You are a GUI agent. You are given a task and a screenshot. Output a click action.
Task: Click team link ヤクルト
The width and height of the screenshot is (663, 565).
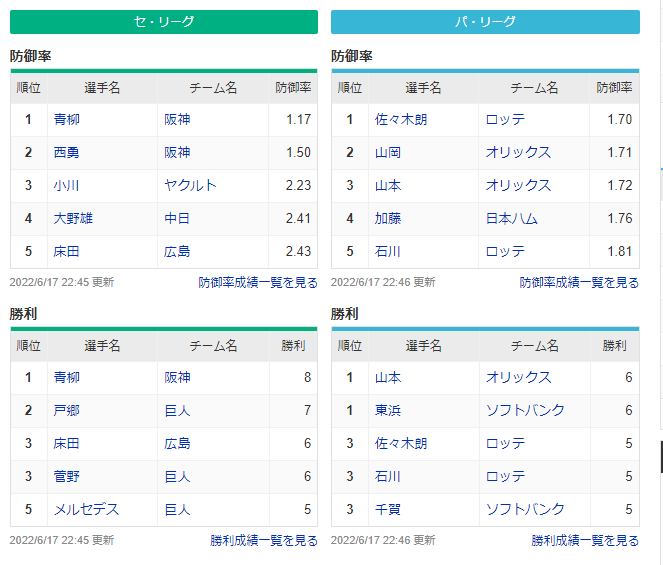point(190,185)
